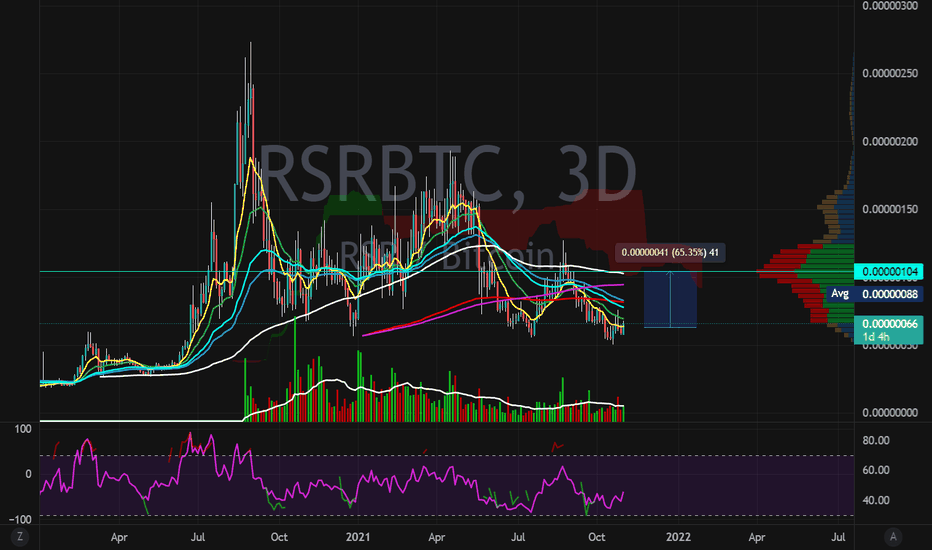The width and height of the screenshot is (932, 550).
Task: Click the RSI 40.00 scale label
Action: point(876,500)
